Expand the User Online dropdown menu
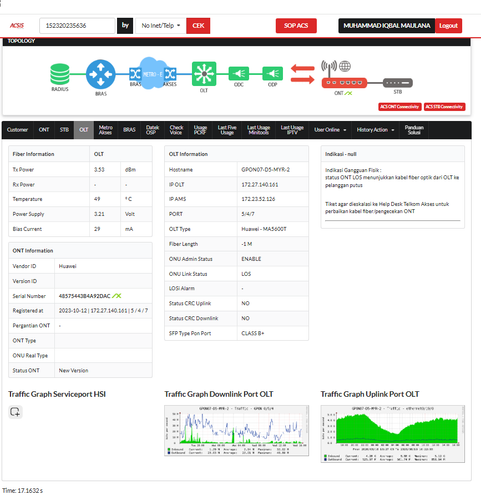 coord(330,130)
